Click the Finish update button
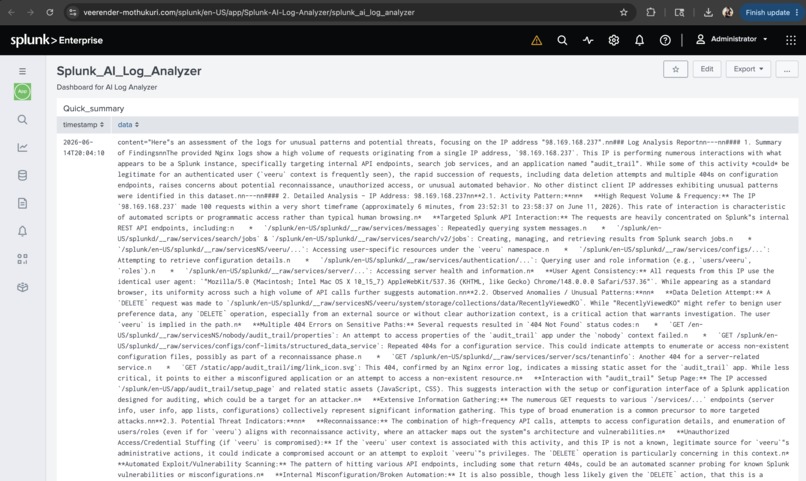This screenshot has width=806, height=481. pyautogui.click(x=771, y=12)
